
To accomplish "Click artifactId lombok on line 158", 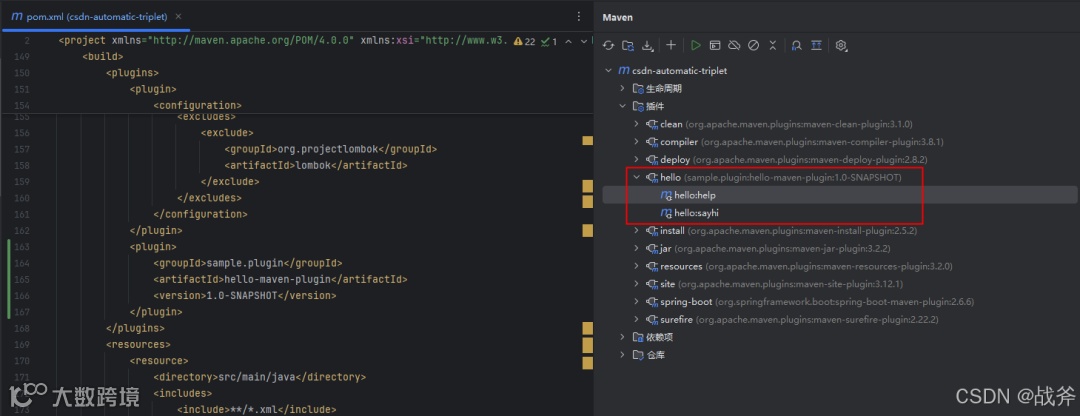I will [x=315, y=165].
